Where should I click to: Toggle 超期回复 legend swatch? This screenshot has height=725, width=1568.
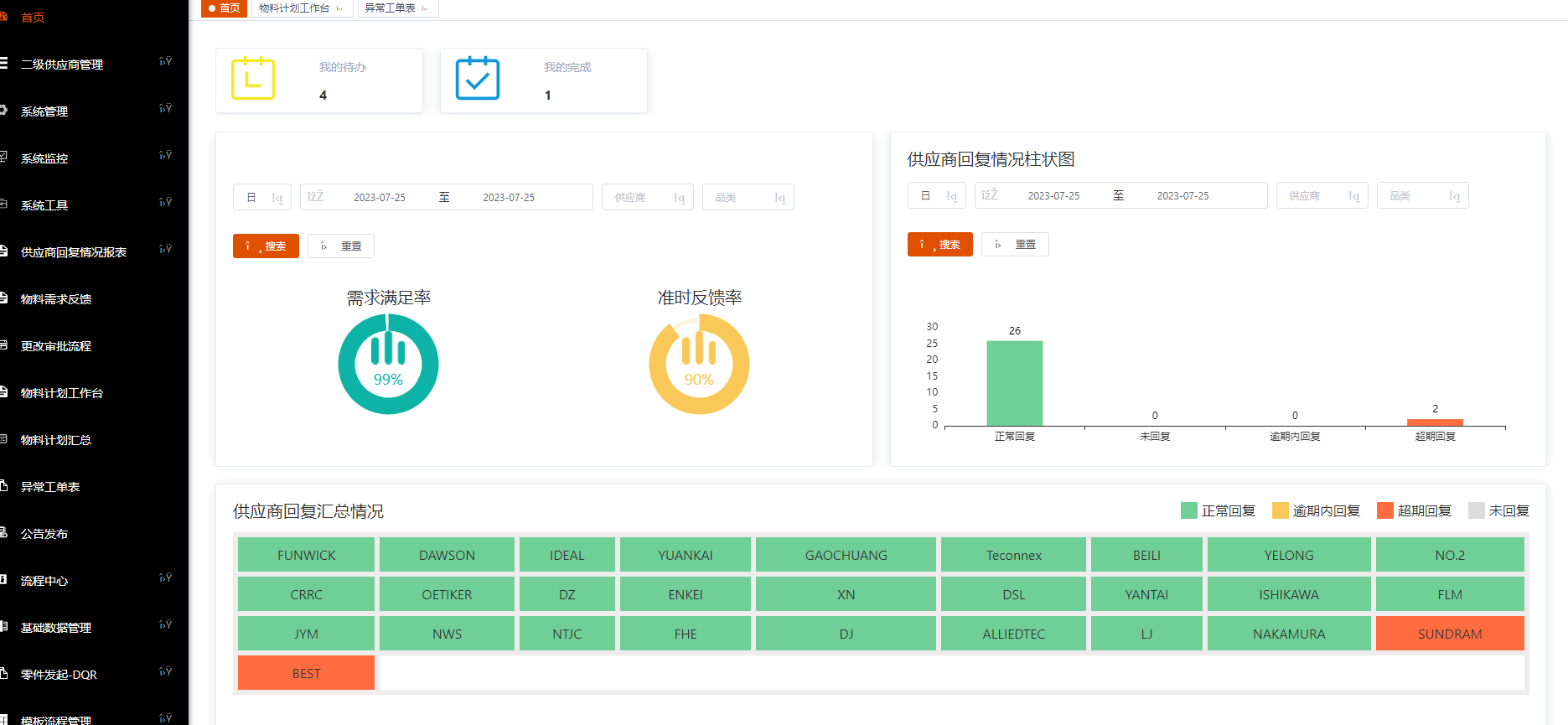click(1385, 510)
